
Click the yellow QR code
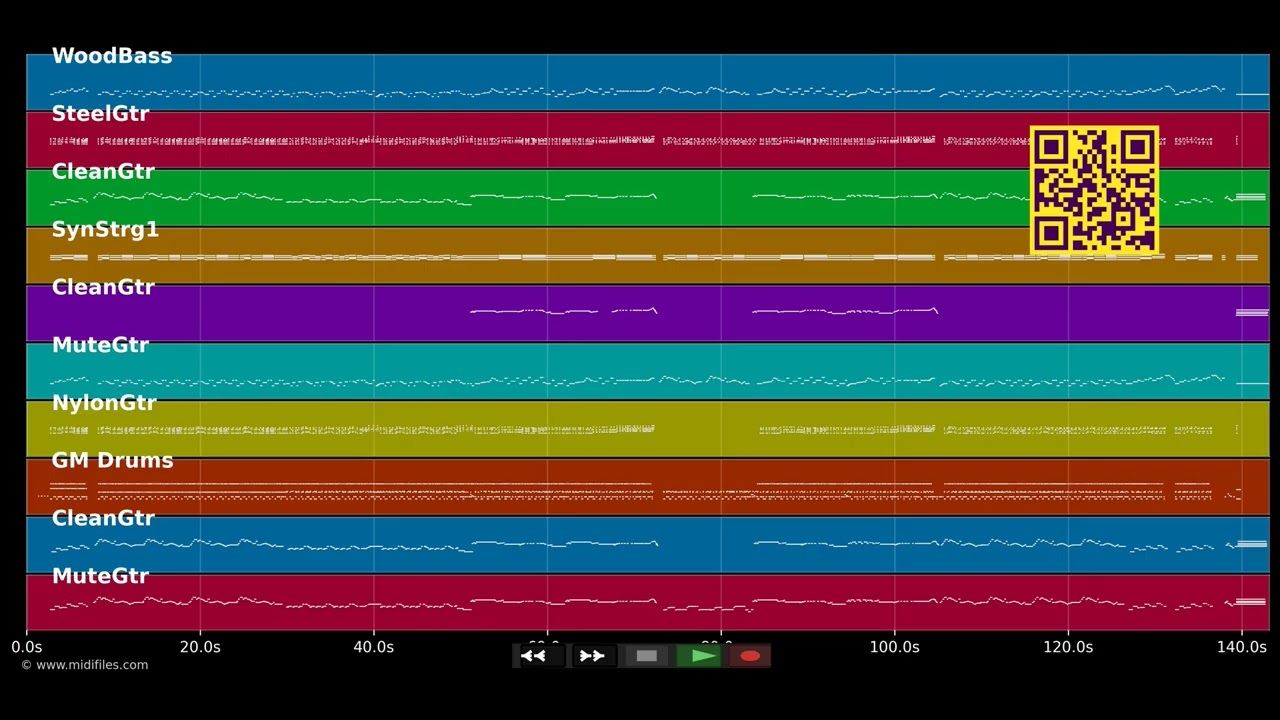(1094, 190)
